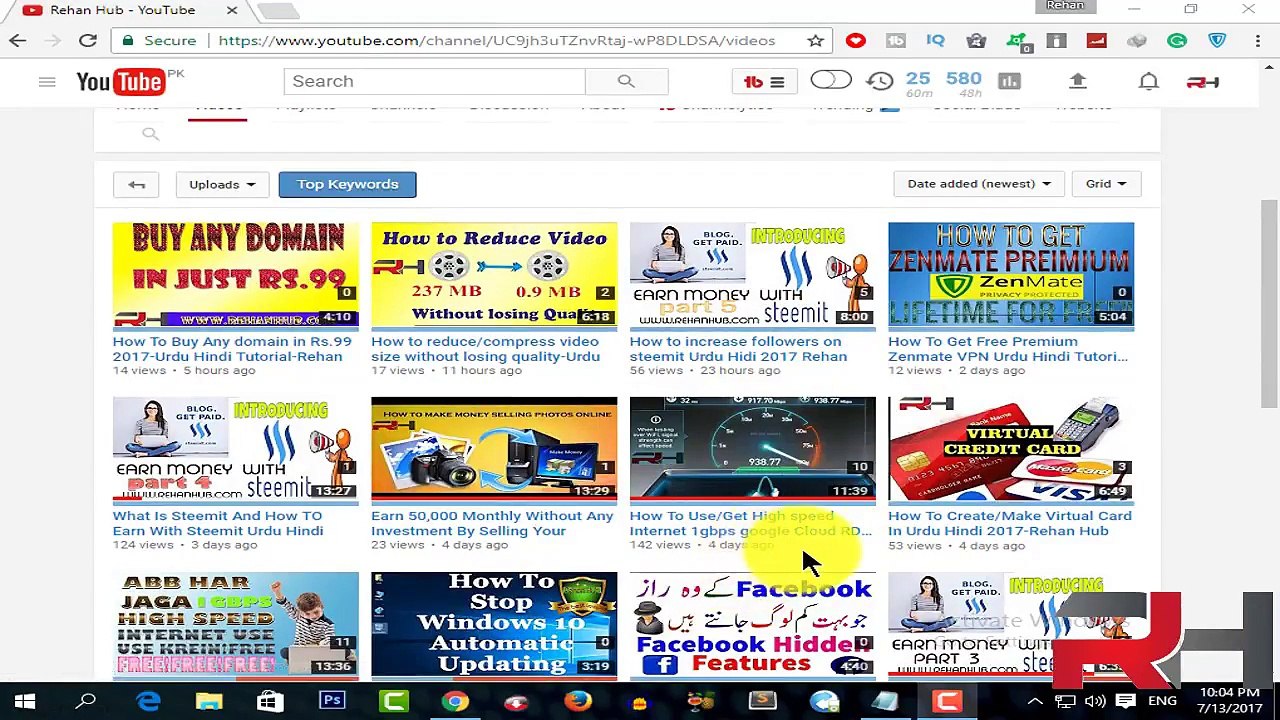Click the search magnifier button
Screen dimensions: 1280x720
coord(626,81)
